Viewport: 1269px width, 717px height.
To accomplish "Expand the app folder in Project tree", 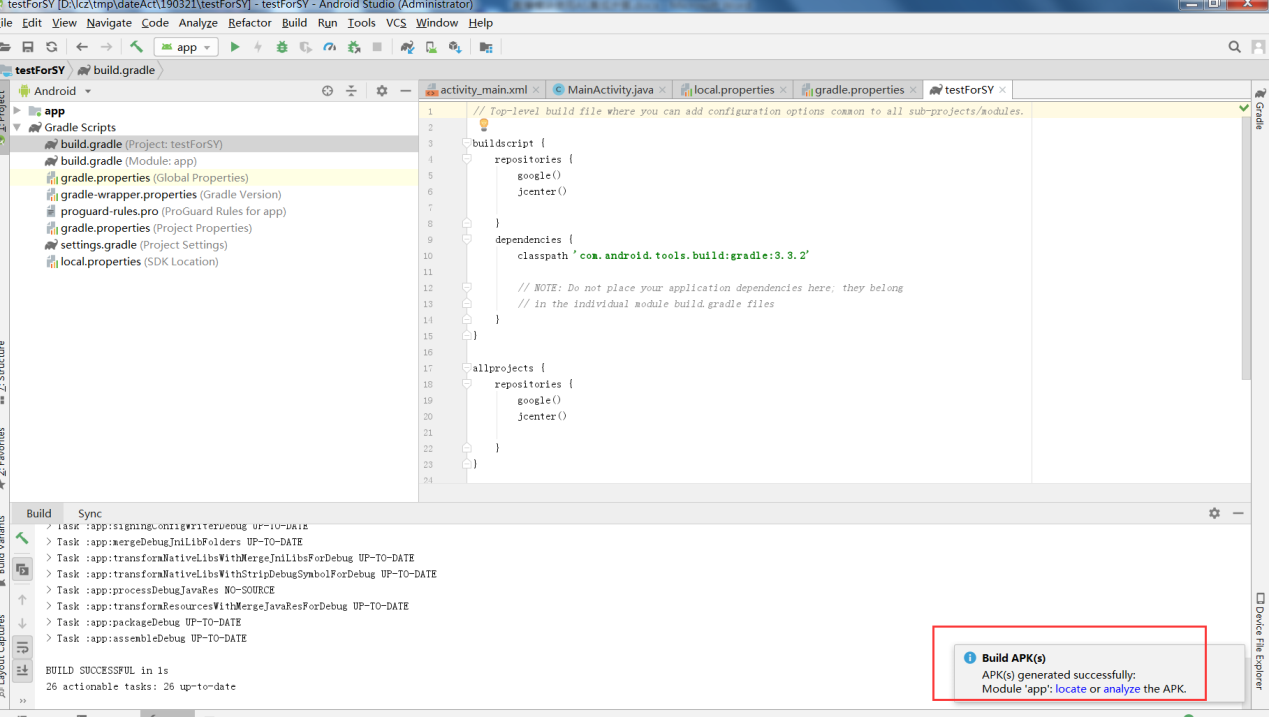I will pyautogui.click(x=17, y=111).
